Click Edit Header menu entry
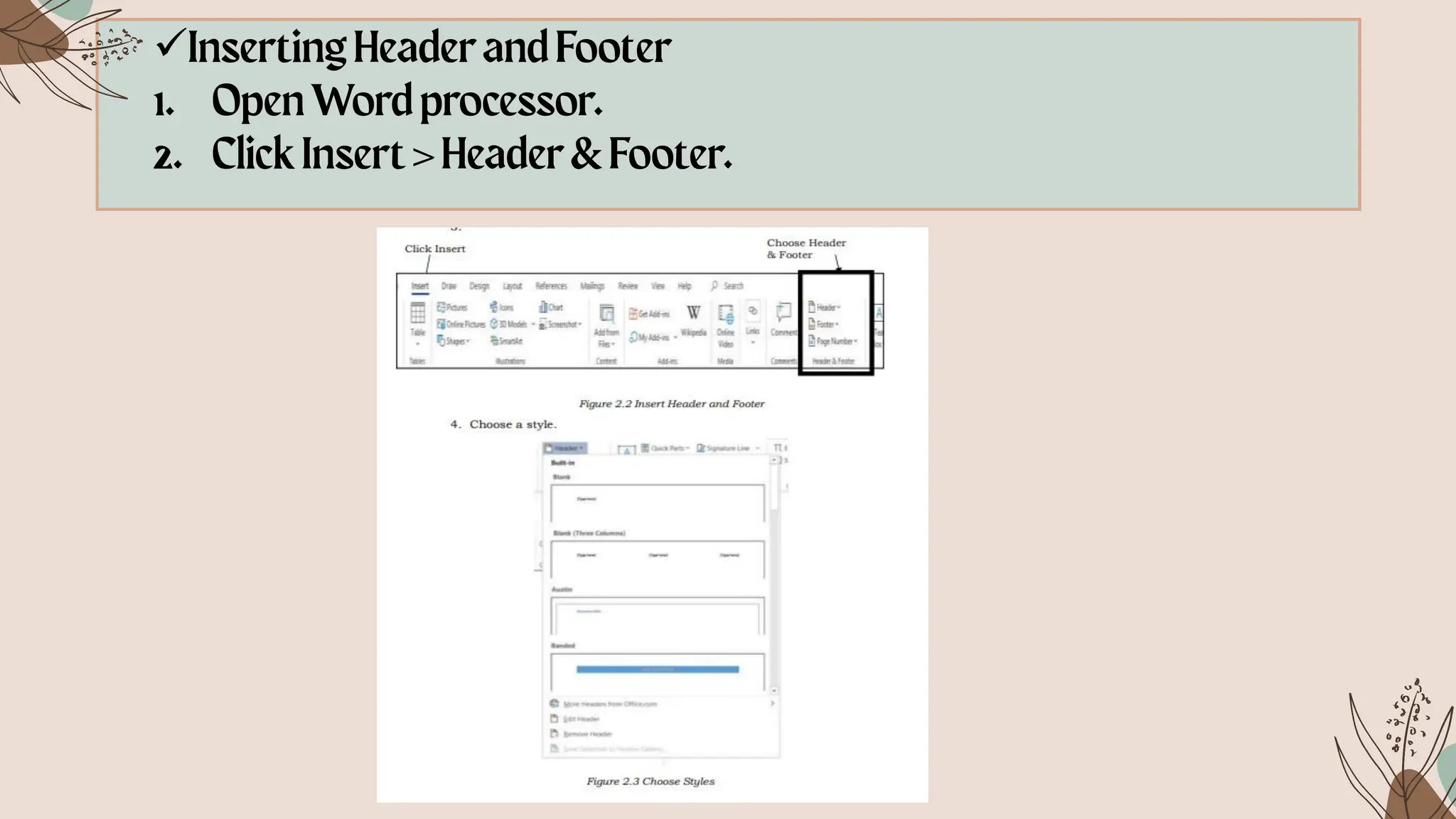The width and height of the screenshot is (1456, 819). [x=581, y=719]
